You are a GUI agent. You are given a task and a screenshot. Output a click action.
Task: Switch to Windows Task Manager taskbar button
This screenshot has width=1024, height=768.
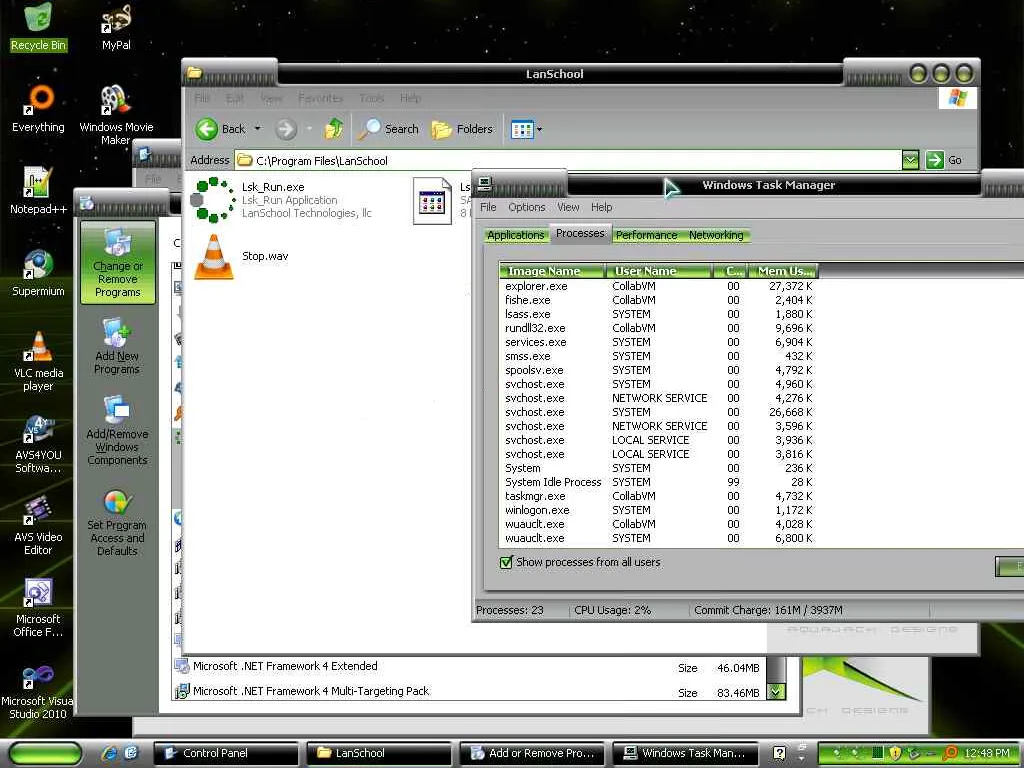tap(685, 753)
